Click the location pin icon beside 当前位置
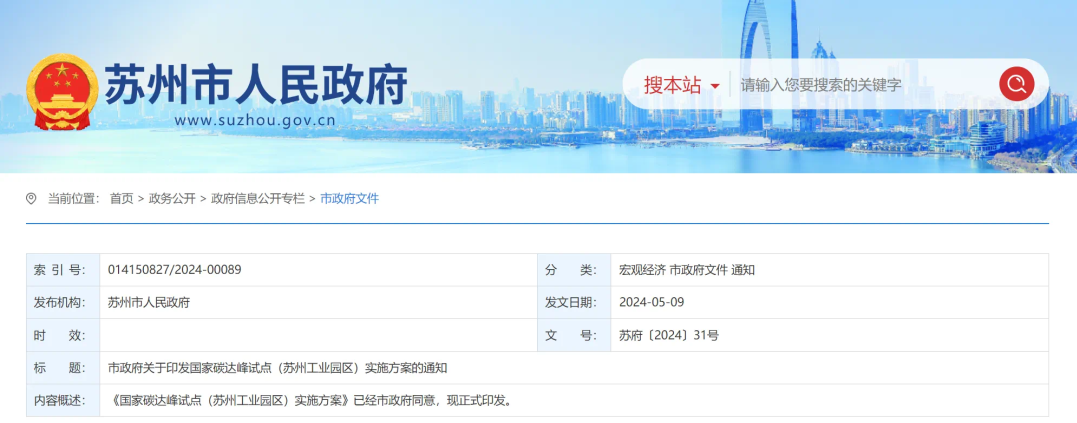This screenshot has width=1077, height=423. 31,199
